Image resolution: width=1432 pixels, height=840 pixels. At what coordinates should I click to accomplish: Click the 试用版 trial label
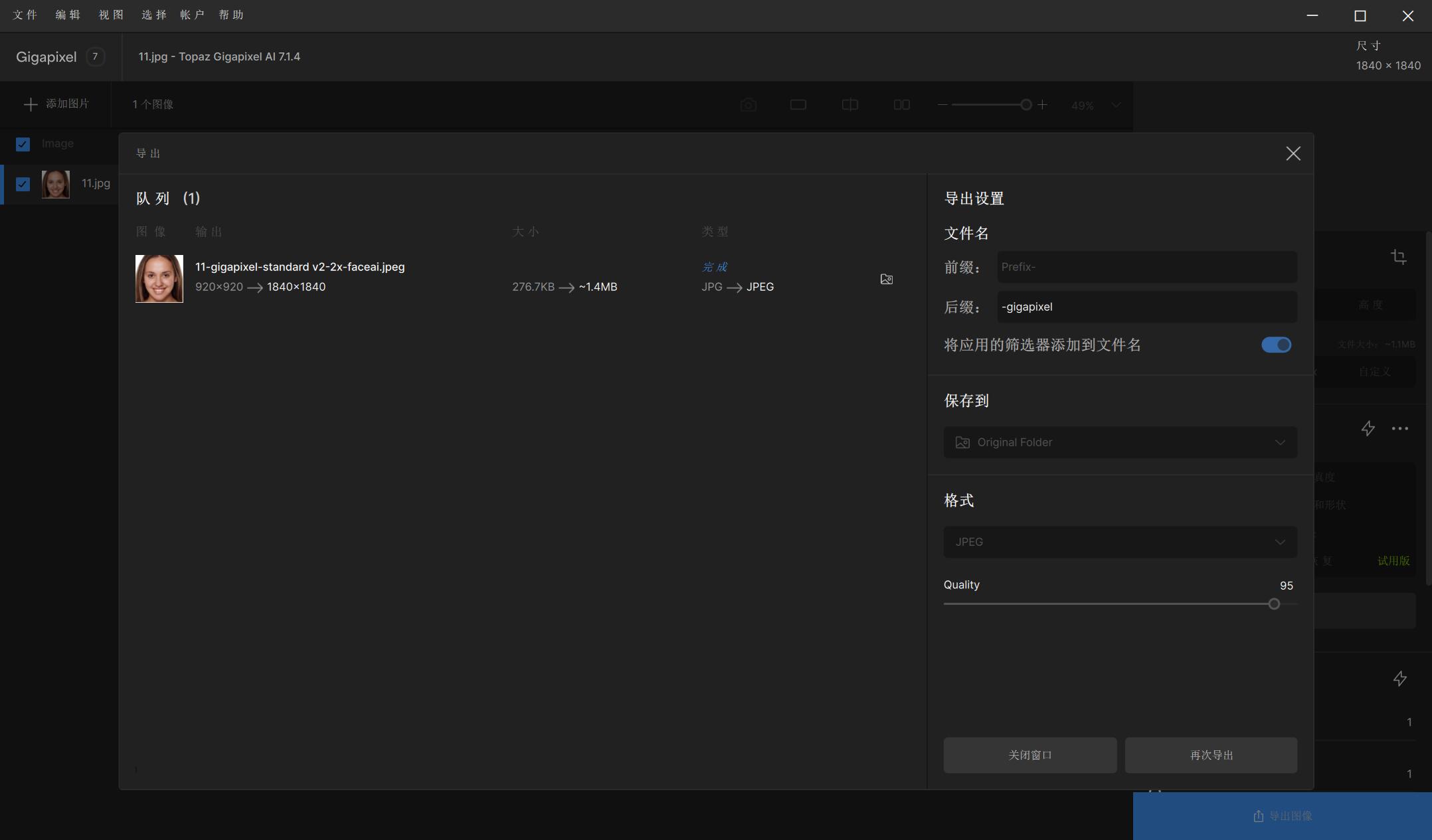click(1393, 561)
